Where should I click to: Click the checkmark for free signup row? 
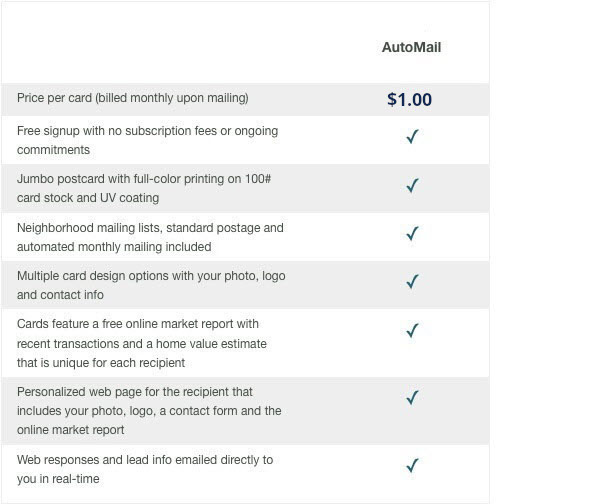(x=411, y=137)
